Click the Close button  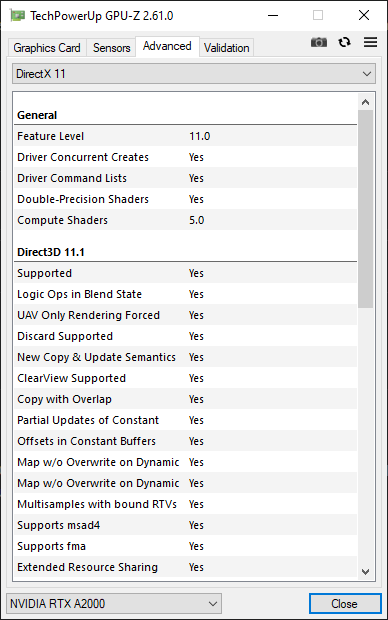click(345, 604)
